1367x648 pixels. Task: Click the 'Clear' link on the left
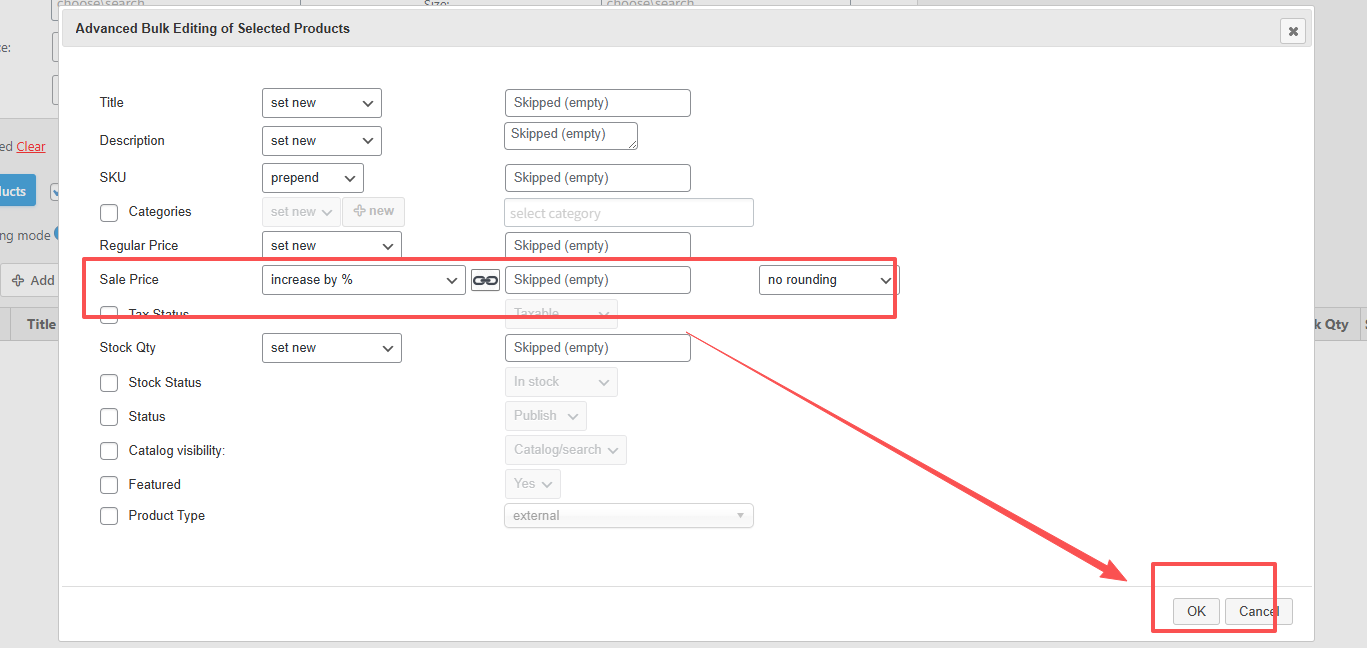[30, 146]
